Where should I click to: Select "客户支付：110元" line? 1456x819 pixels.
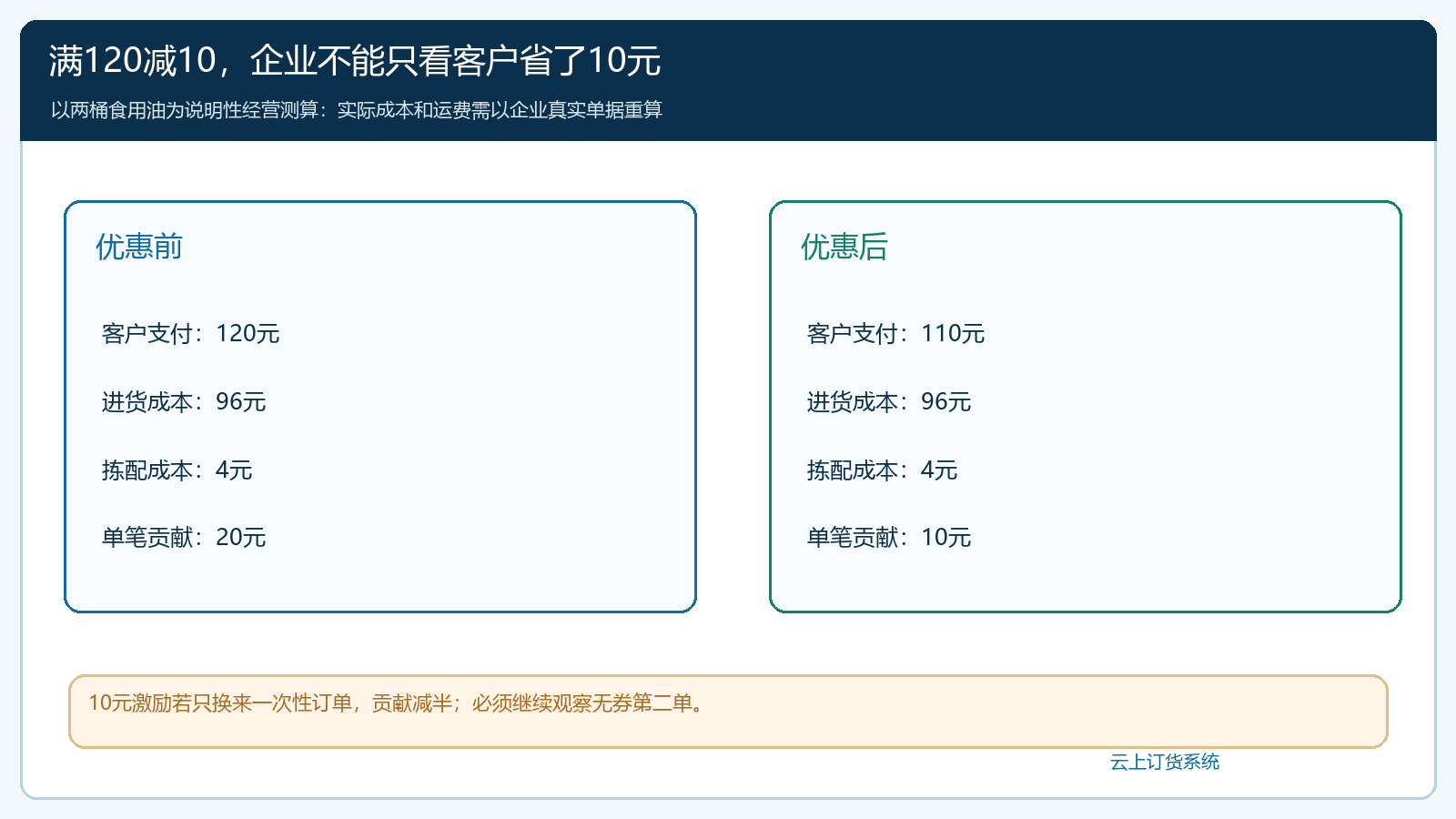click(x=896, y=334)
